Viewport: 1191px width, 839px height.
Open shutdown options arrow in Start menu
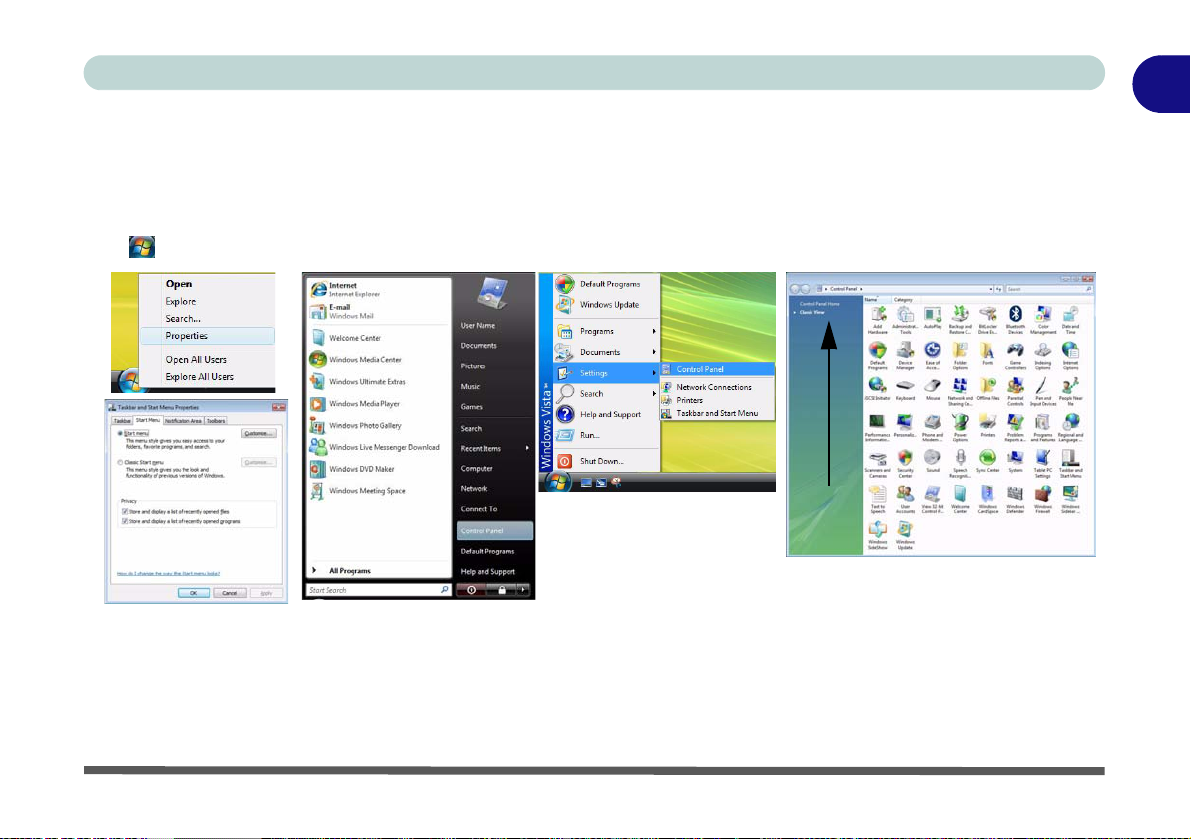[x=523, y=590]
